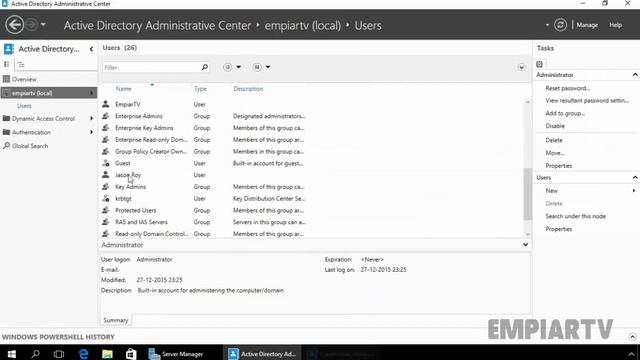Viewport: 640px width, 360px height.
Task: Sort by Name column header
Action: click(124, 89)
